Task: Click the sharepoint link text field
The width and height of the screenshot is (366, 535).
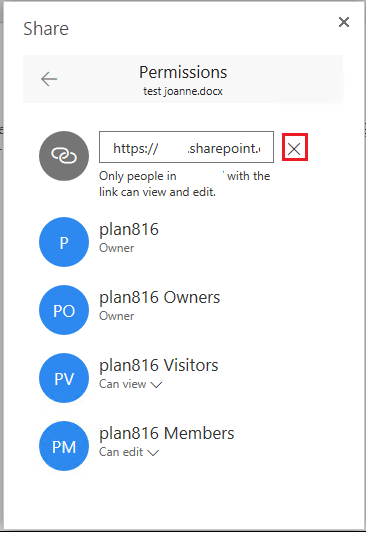Action: click(x=186, y=147)
